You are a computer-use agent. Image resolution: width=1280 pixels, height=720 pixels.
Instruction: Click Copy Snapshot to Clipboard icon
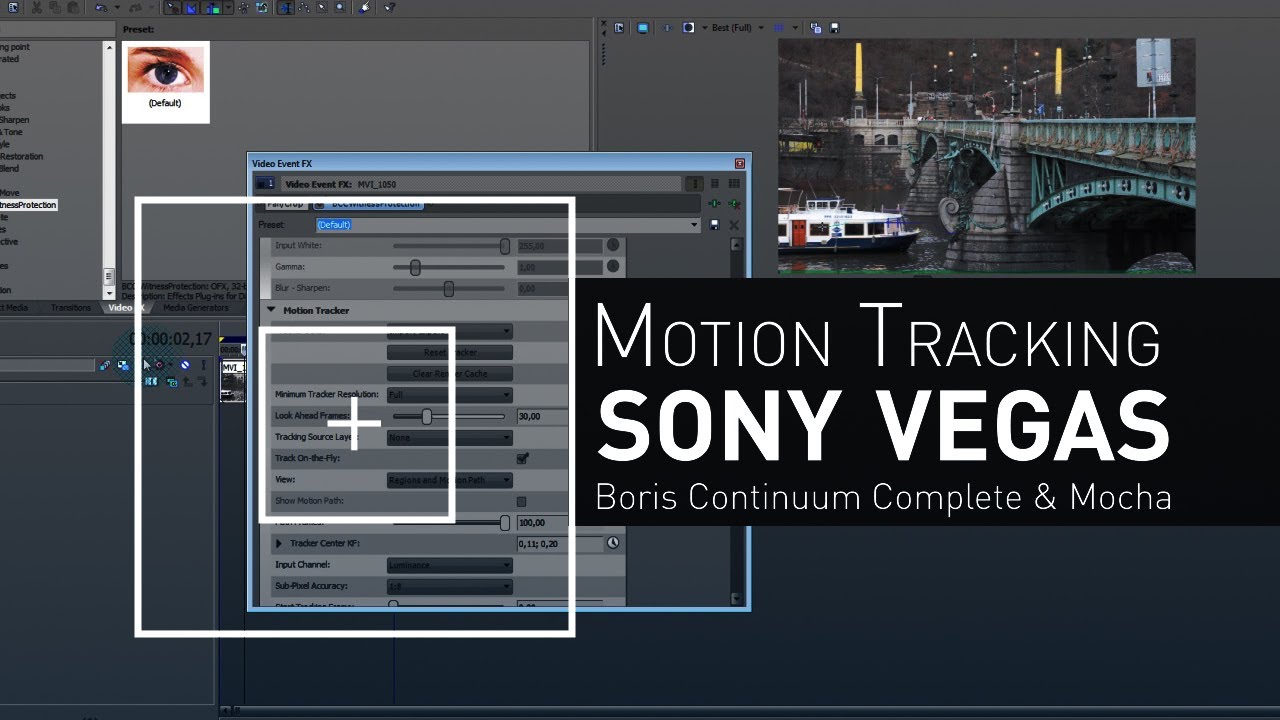[816, 28]
